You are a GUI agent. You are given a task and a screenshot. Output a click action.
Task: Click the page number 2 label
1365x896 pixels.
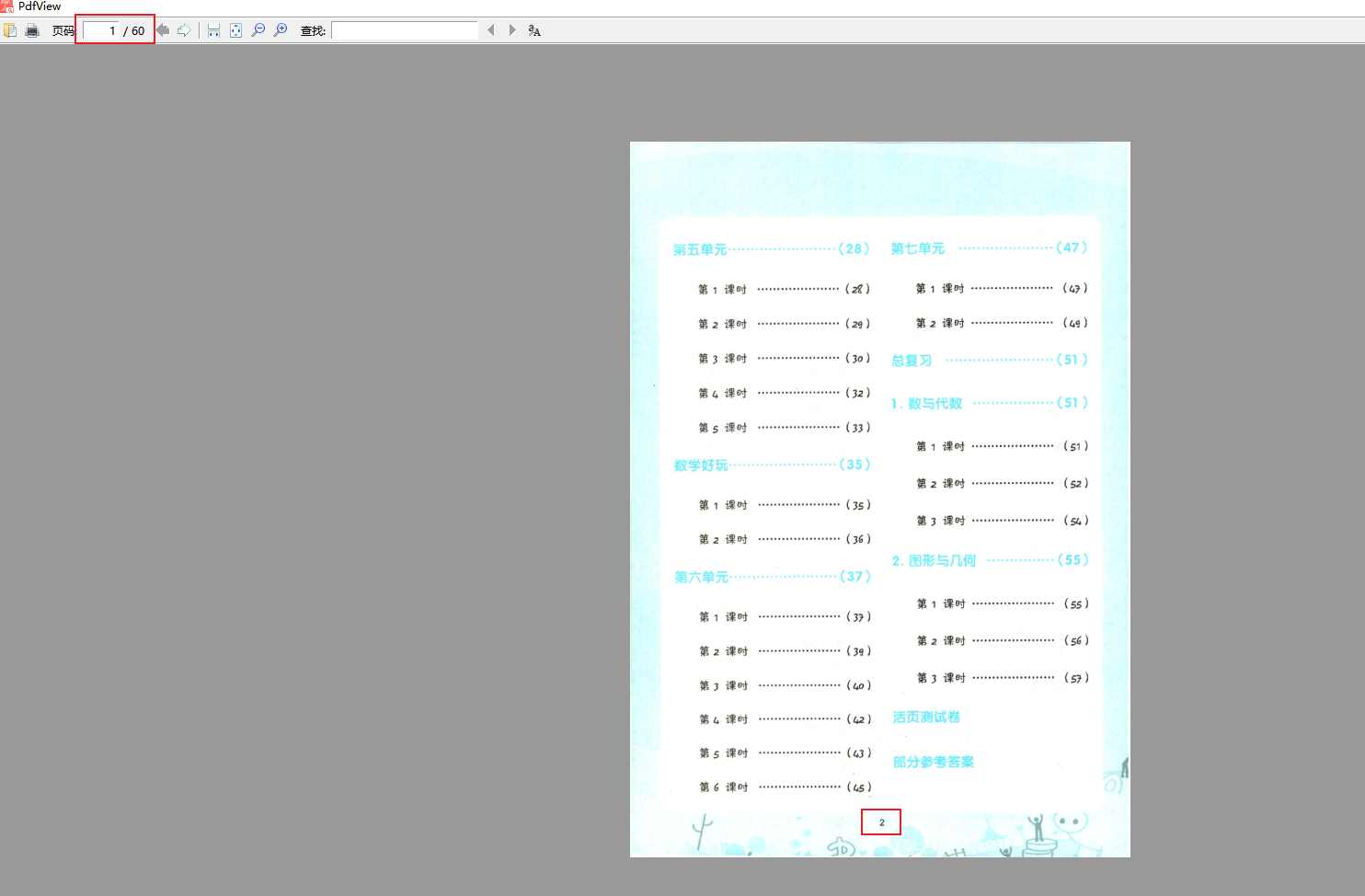point(880,821)
